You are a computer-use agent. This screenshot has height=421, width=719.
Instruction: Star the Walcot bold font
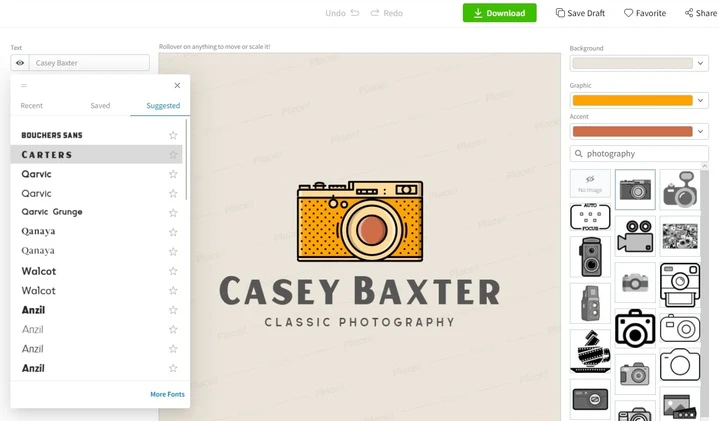pos(173,271)
